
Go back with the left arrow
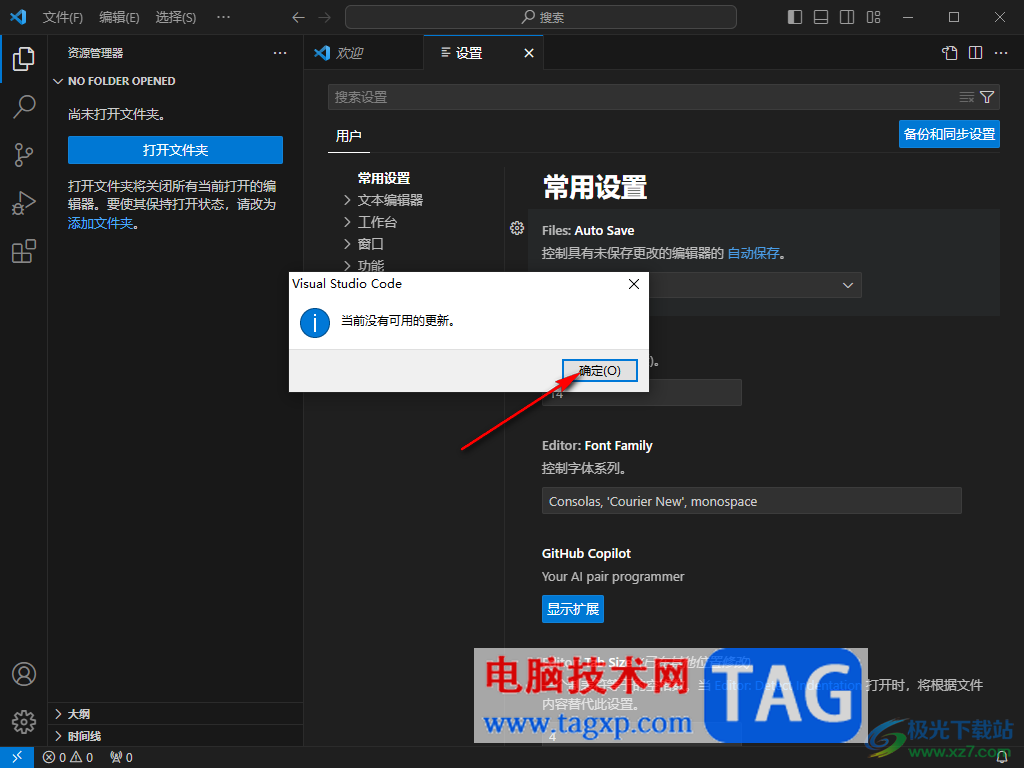[298, 18]
